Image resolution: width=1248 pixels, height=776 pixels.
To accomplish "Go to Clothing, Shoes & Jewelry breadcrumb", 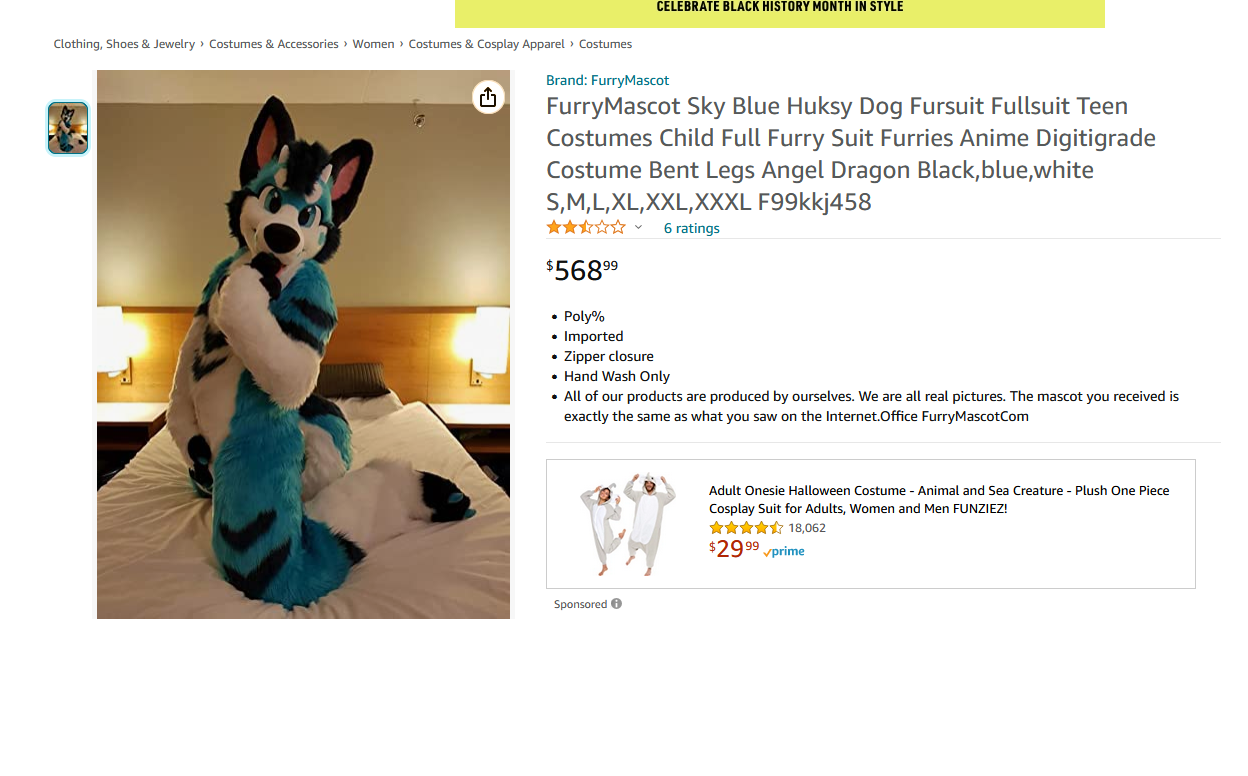I will [124, 44].
